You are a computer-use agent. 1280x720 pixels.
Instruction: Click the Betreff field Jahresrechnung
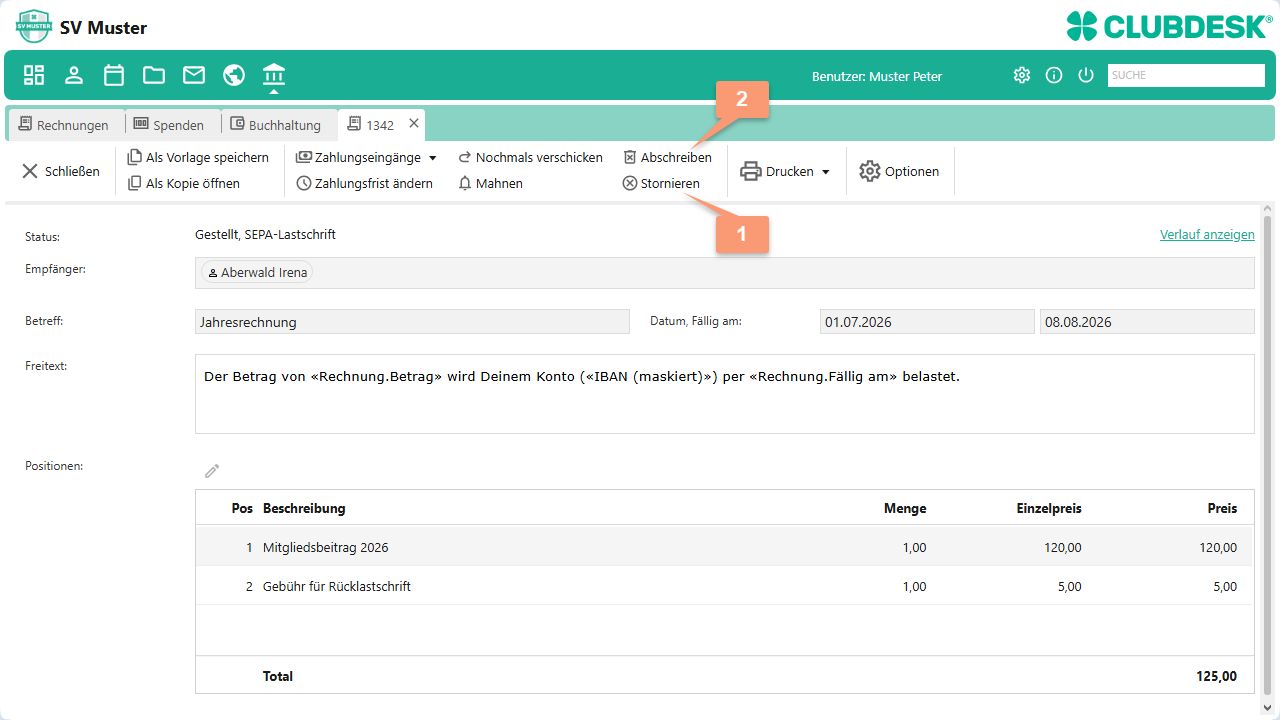pyautogui.click(x=412, y=322)
